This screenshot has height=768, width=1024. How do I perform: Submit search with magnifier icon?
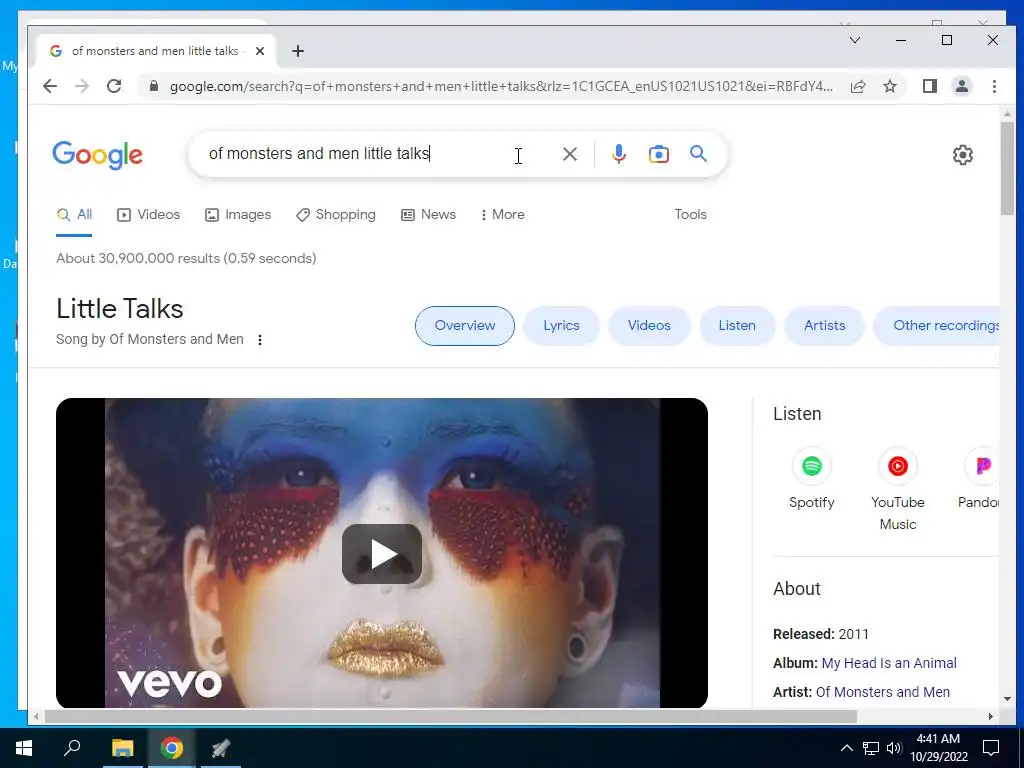pyautogui.click(x=698, y=154)
